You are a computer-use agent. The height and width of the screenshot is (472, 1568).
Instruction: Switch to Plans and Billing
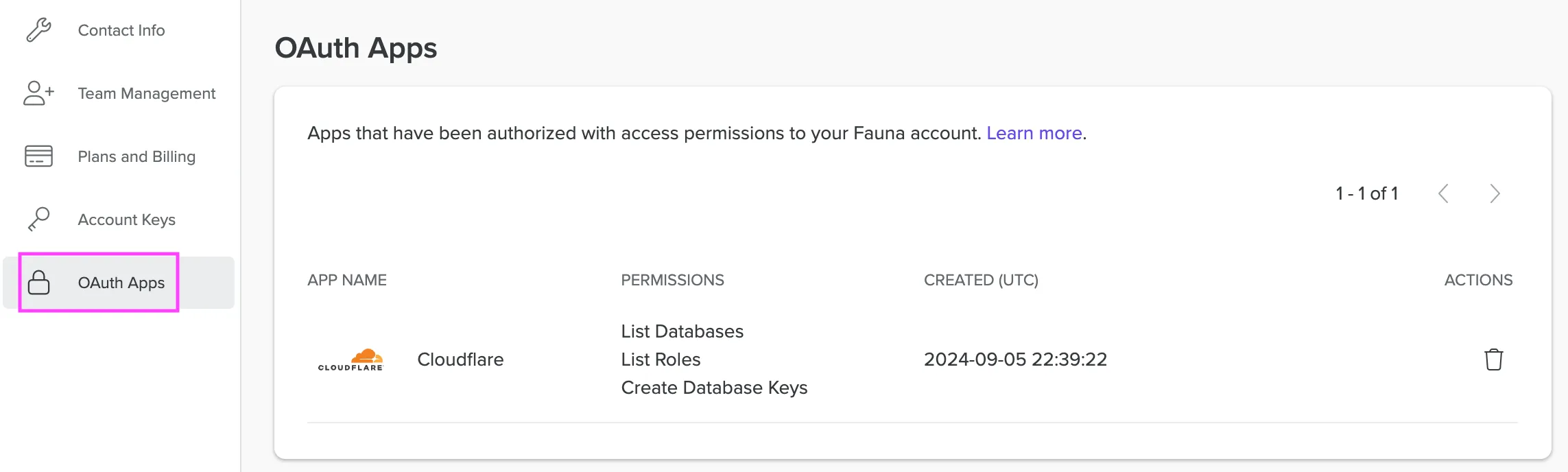pyautogui.click(x=136, y=156)
